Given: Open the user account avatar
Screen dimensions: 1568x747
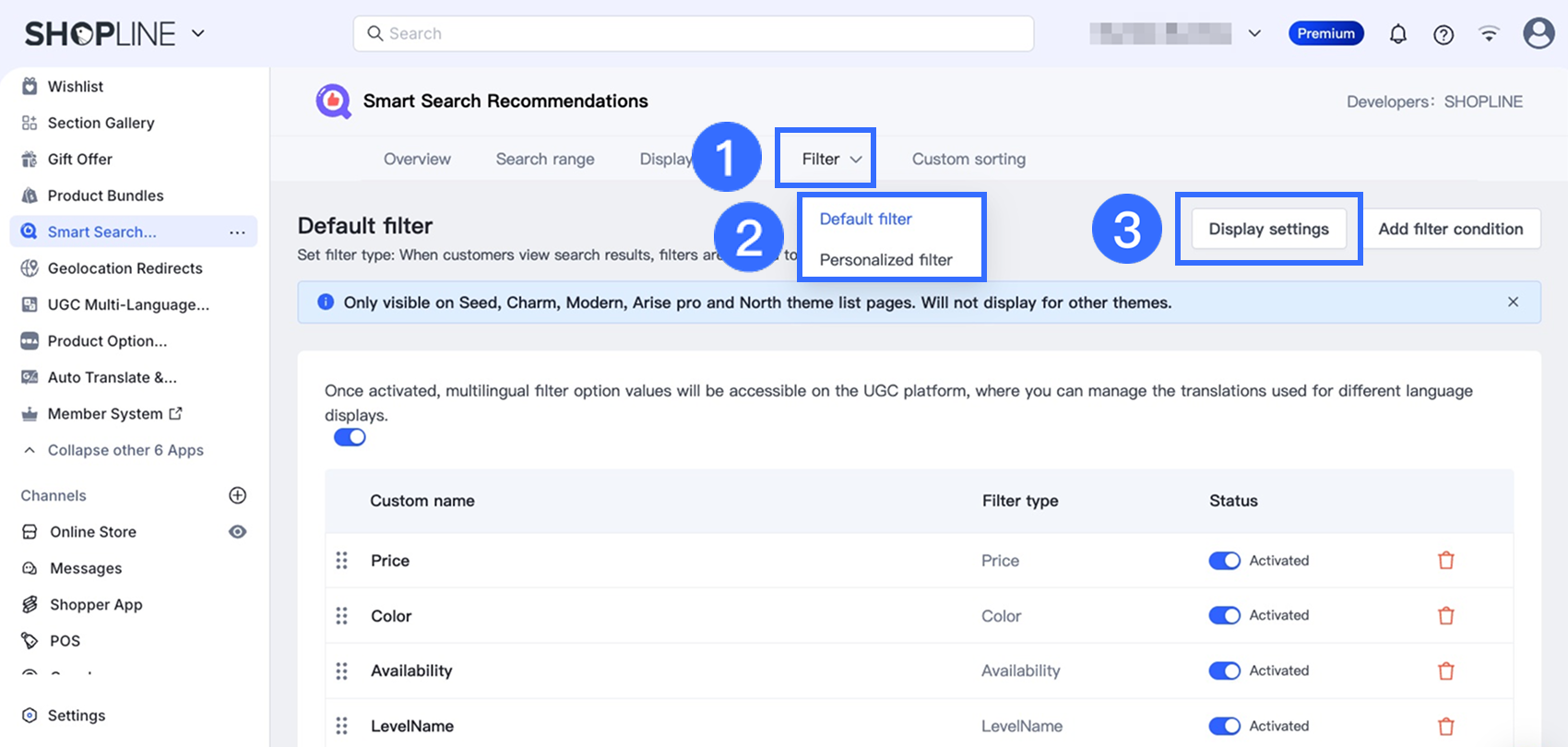Looking at the screenshot, I should point(1538,33).
